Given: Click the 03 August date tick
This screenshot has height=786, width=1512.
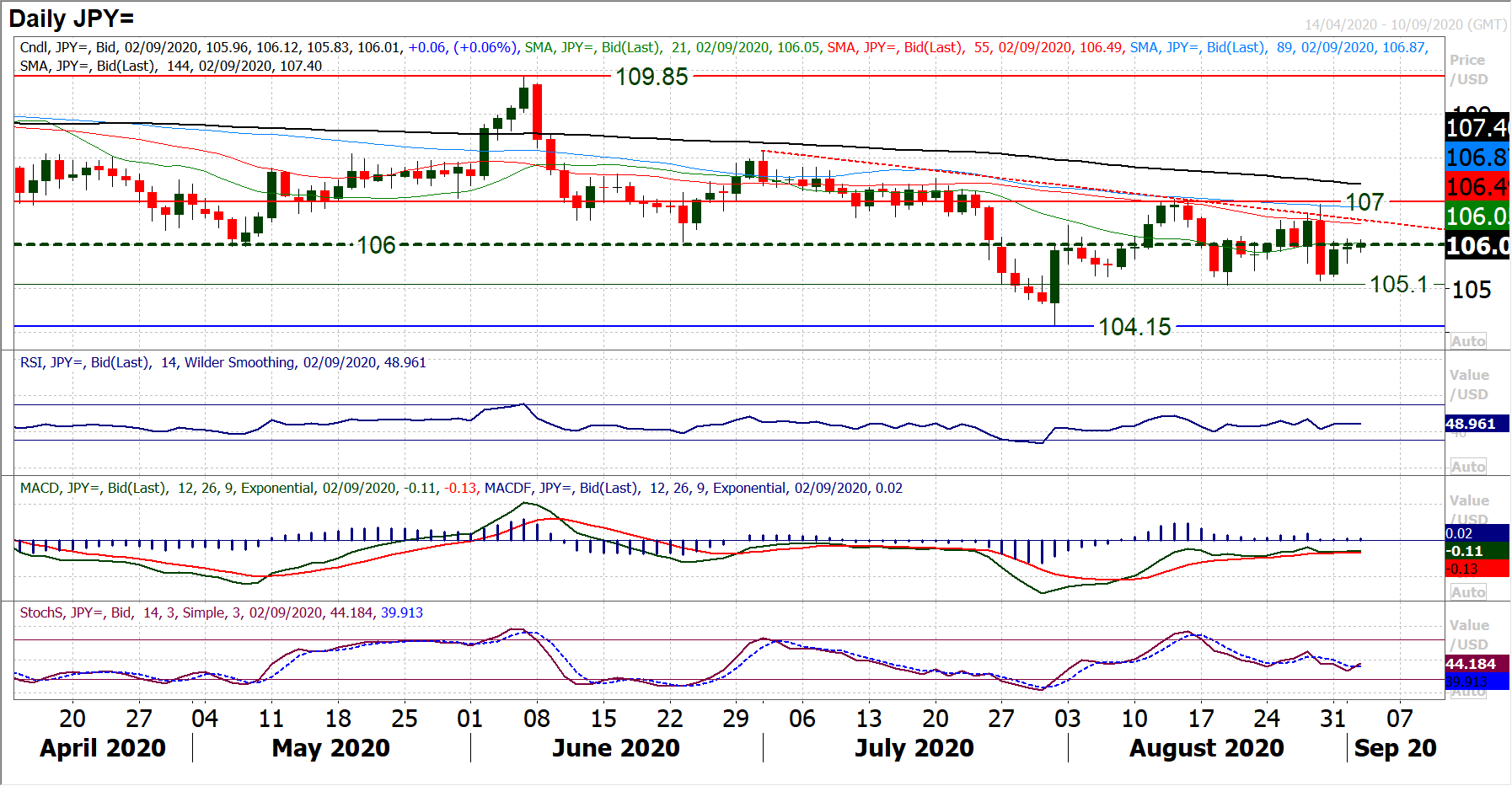Looking at the screenshot, I should pyautogui.click(x=1068, y=719).
